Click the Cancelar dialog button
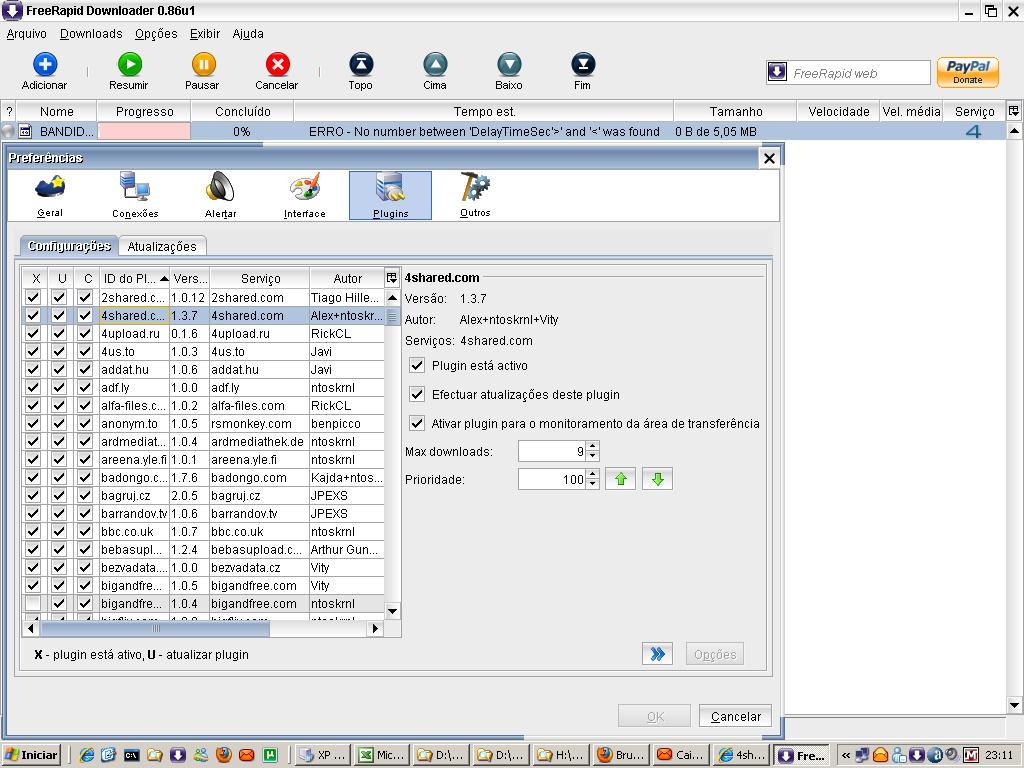 [735, 716]
